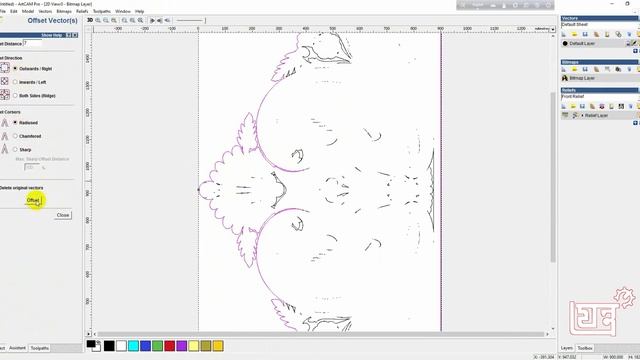The width and height of the screenshot is (640, 360).
Task: Select the blue colour swatch
Action: [145, 346]
